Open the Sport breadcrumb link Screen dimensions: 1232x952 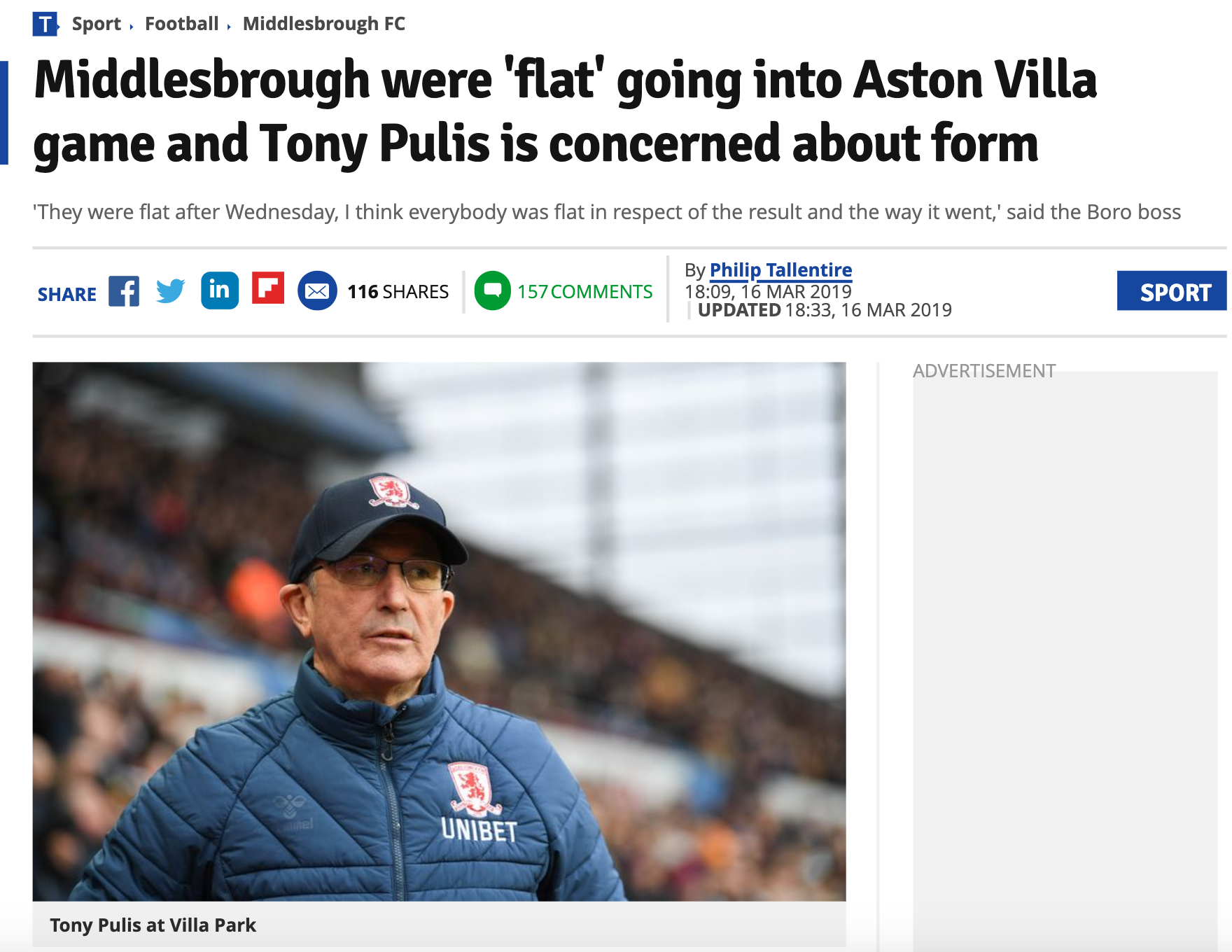pyautogui.click(x=97, y=24)
